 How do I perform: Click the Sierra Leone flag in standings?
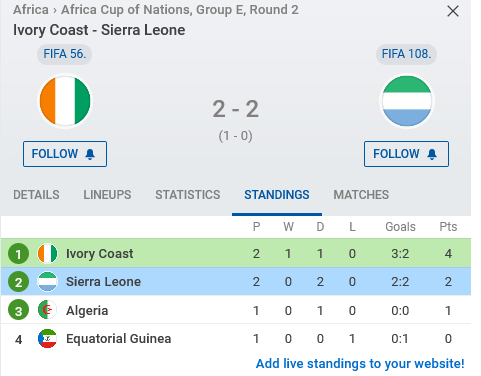point(47,282)
